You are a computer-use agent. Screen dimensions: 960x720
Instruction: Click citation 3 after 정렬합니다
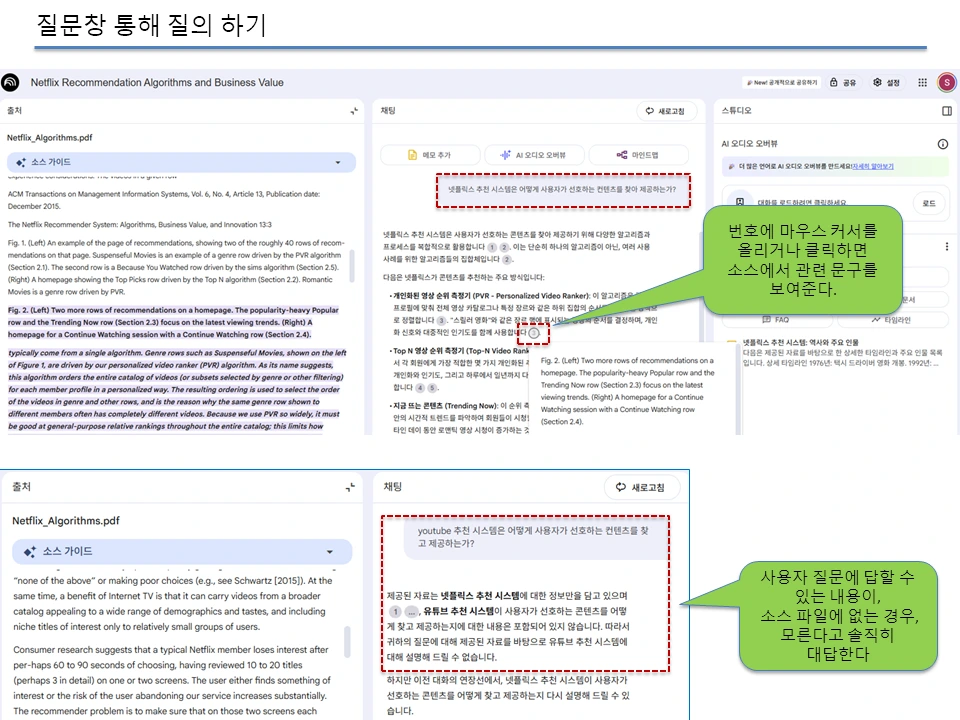pos(441,320)
